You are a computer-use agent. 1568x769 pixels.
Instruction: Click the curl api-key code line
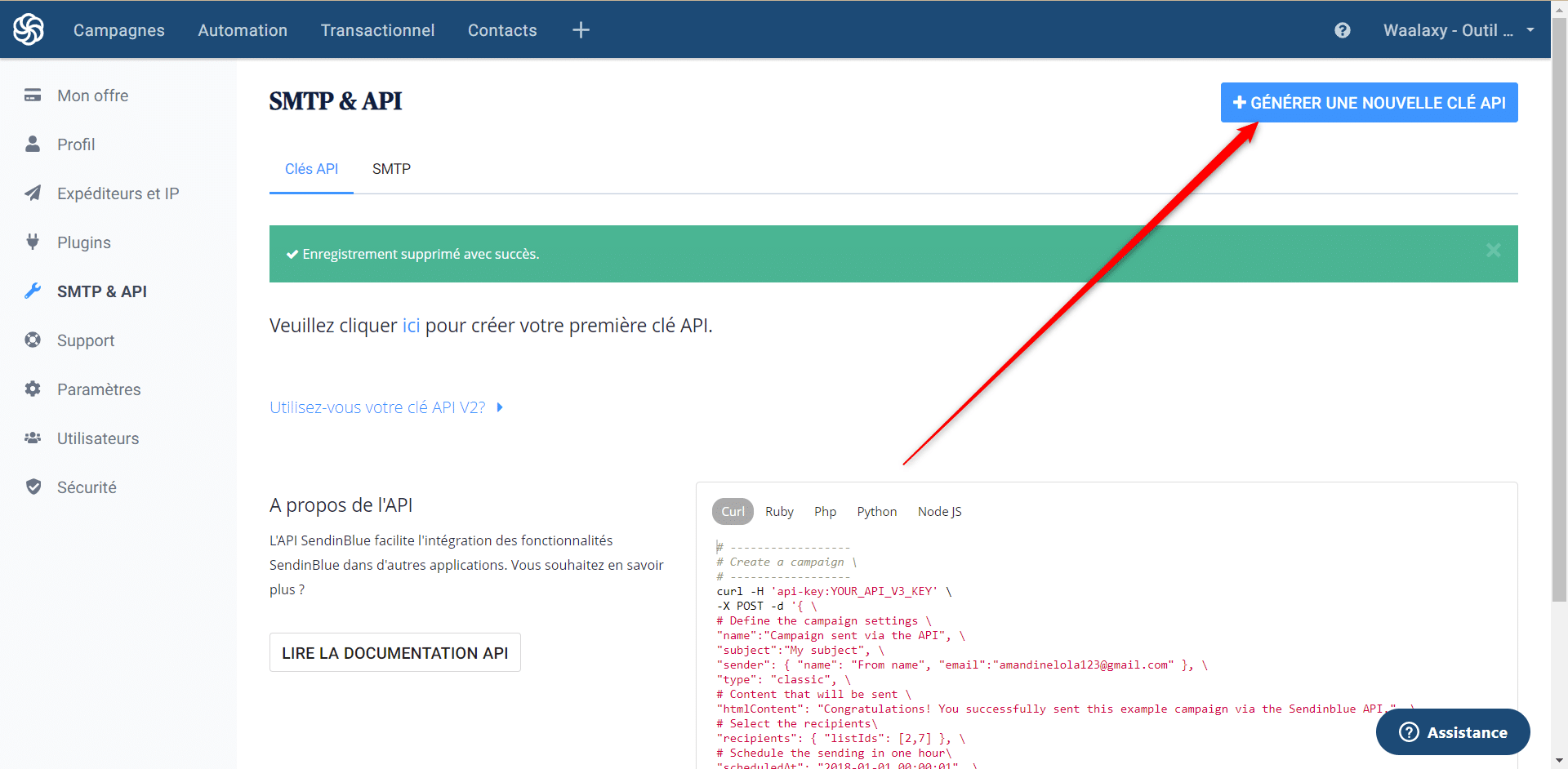[x=834, y=591]
